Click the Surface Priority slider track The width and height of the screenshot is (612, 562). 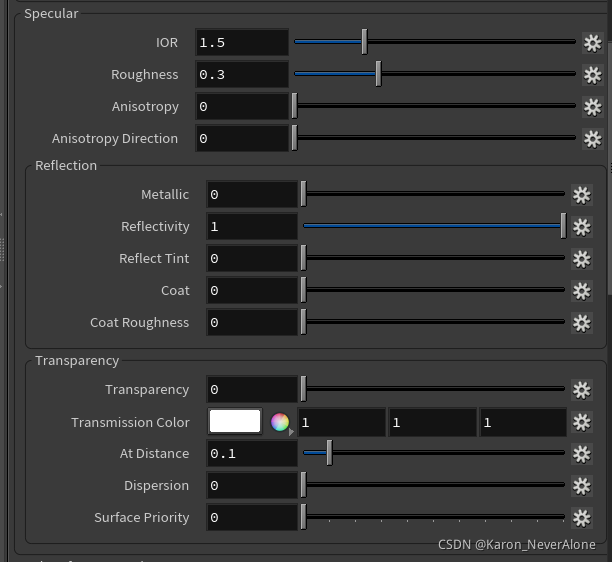click(x=434, y=517)
